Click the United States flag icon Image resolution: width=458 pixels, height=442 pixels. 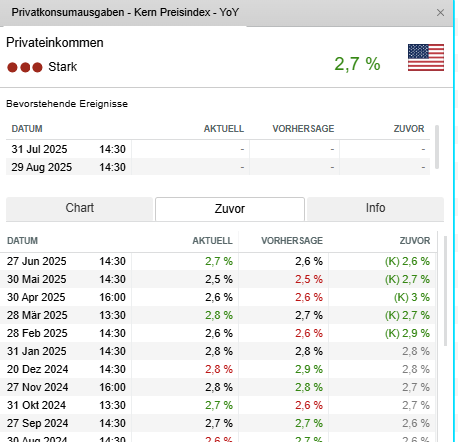426,57
